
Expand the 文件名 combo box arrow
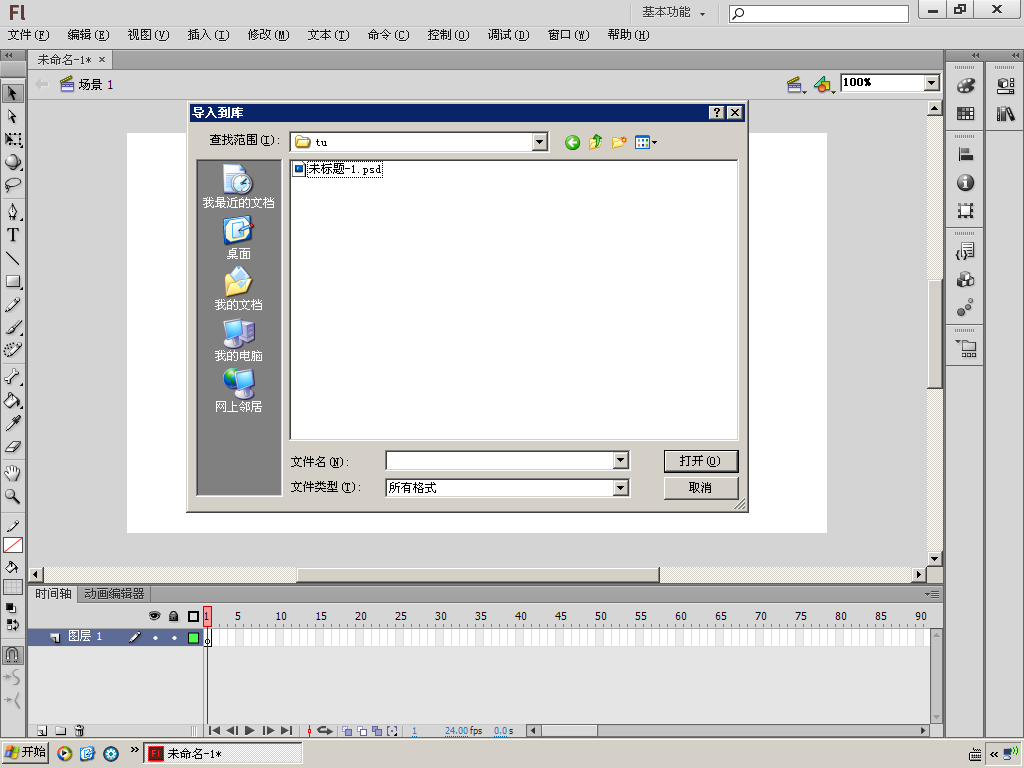pyautogui.click(x=621, y=461)
